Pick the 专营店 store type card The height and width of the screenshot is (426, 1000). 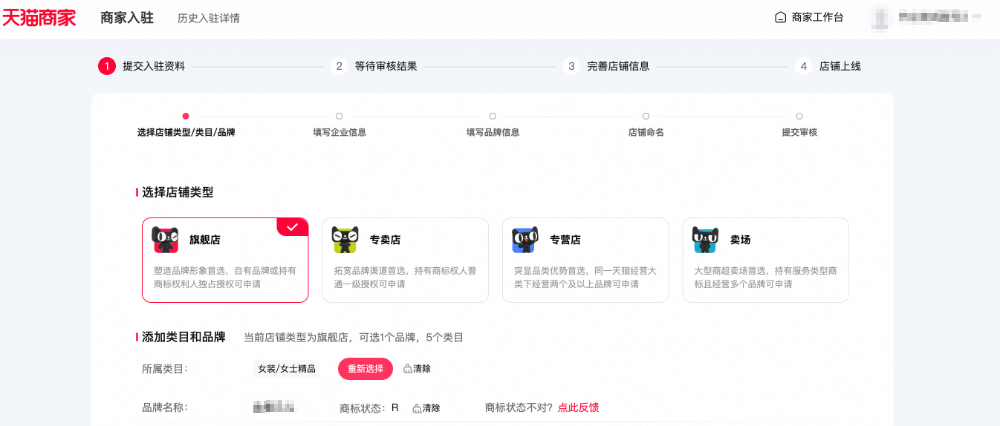(x=585, y=260)
